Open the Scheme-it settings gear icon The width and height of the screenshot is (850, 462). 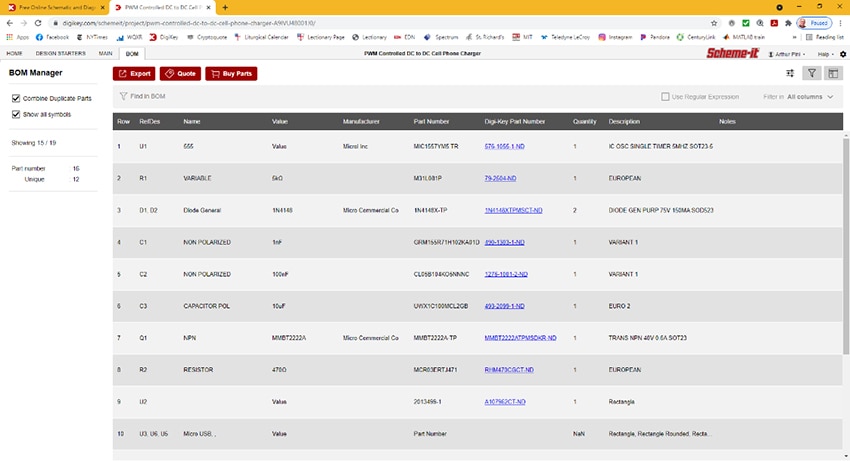pos(842,53)
